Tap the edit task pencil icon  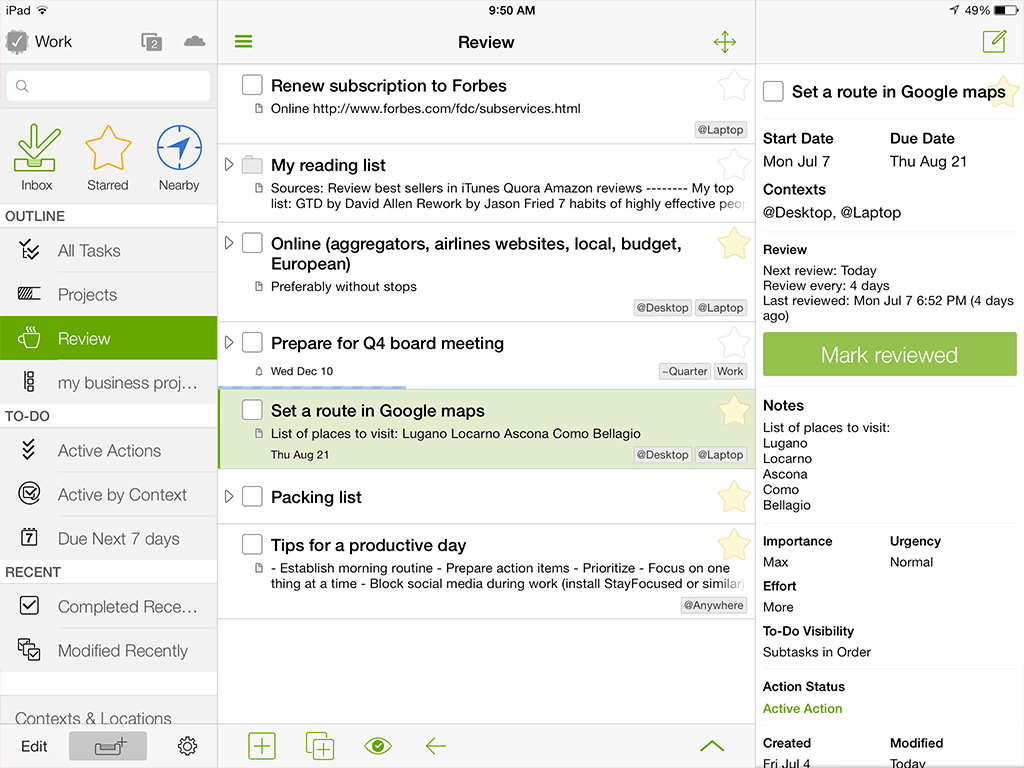[x=995, y=42]
